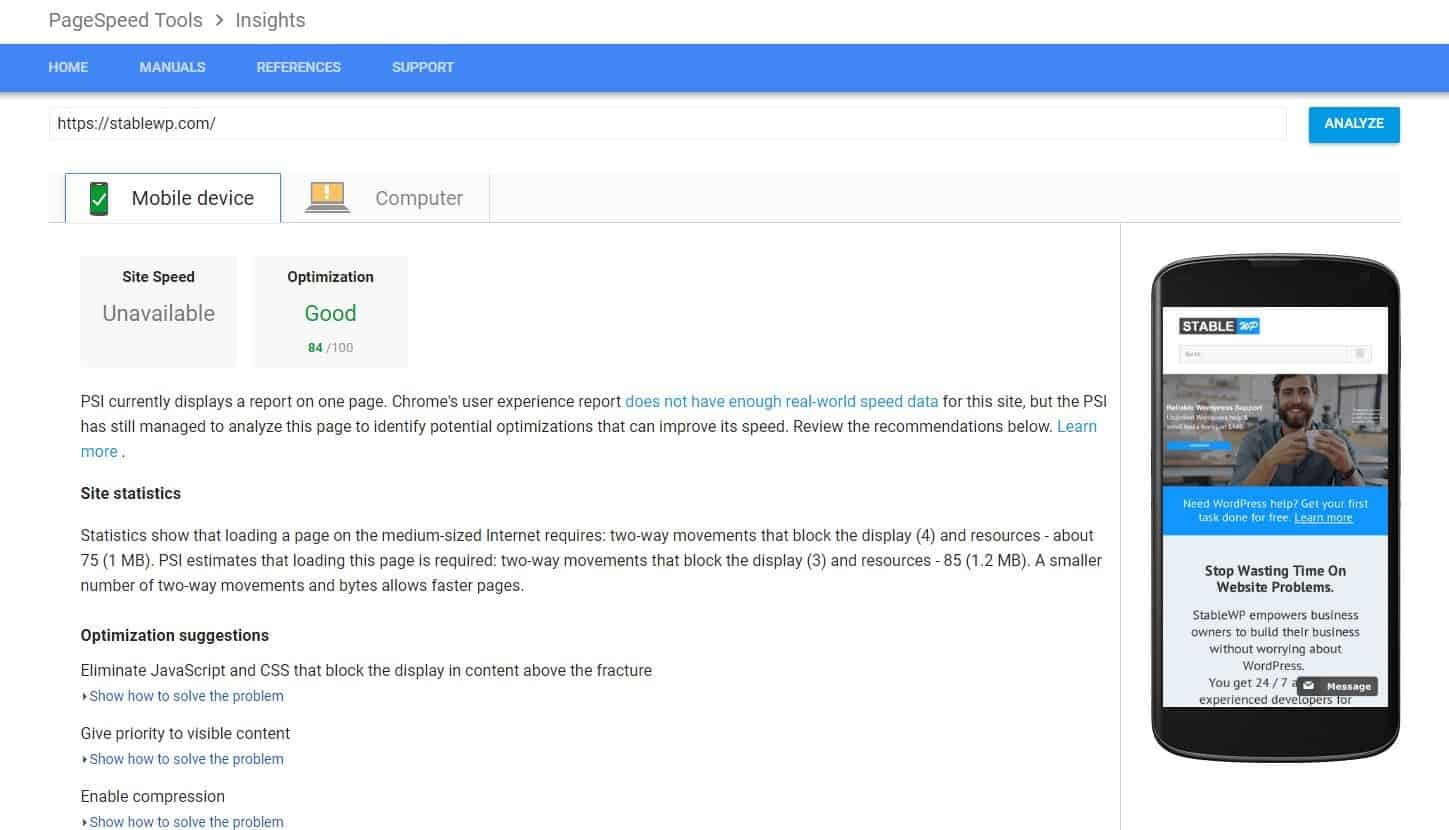Click the laptop warning icon on Computer tab
1449x830 pixels.
pyautogui.click(x=327, y=197)
